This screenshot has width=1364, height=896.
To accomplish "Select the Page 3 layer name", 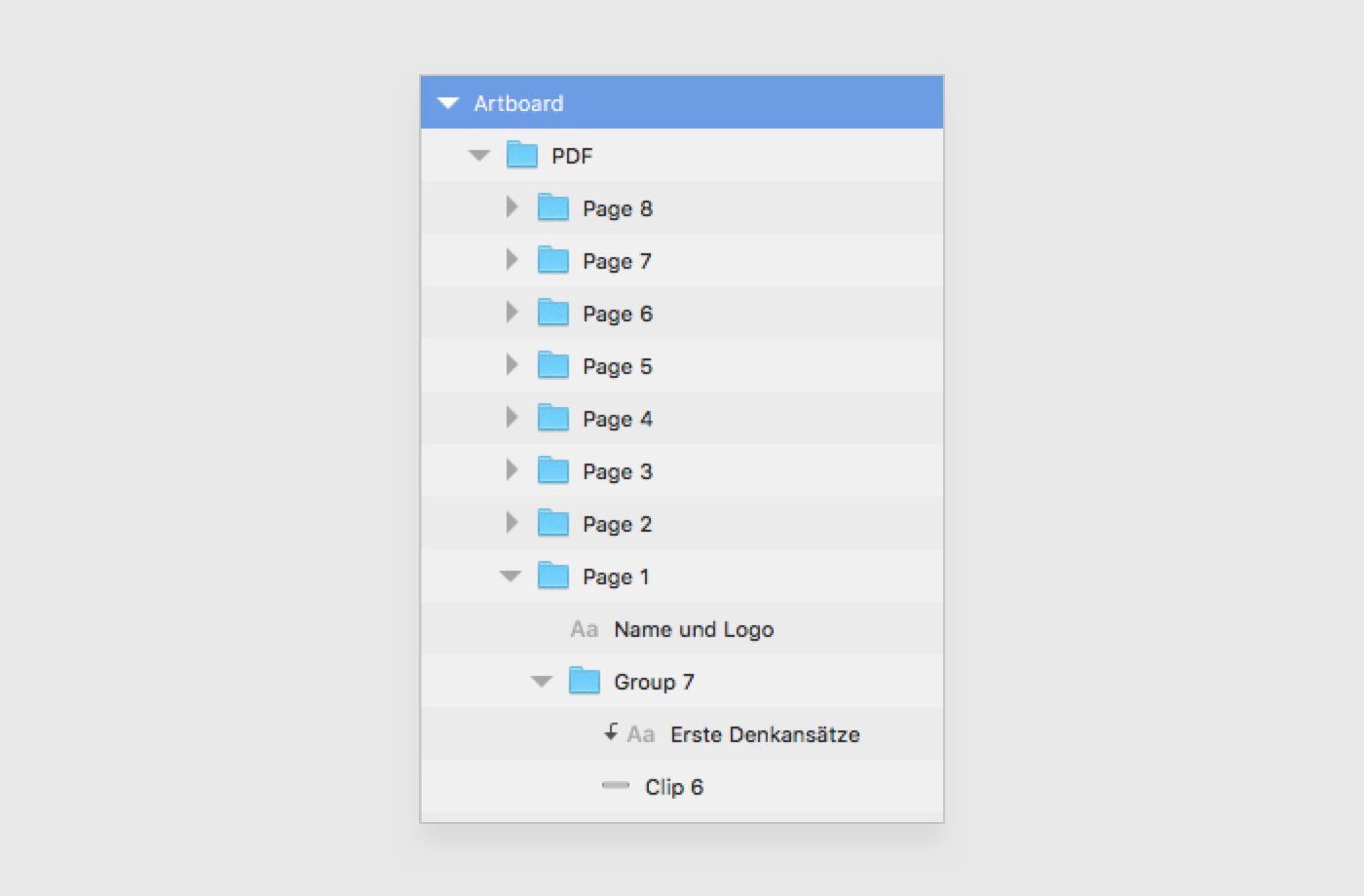I will tap(618, 471).
